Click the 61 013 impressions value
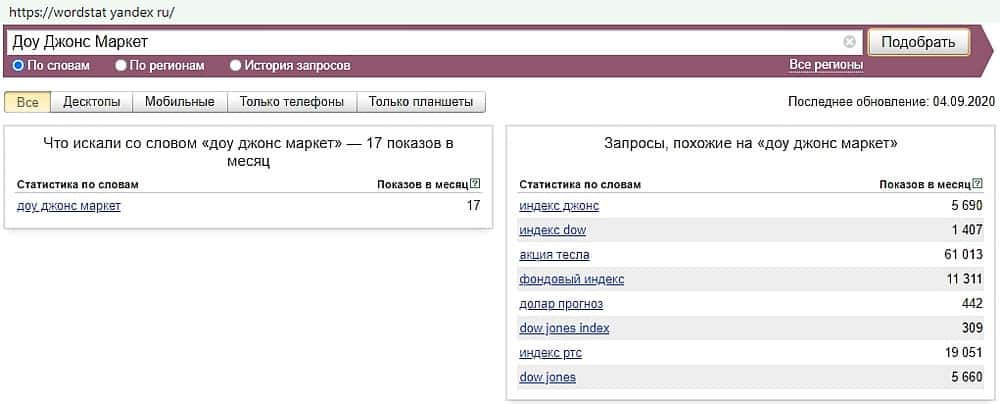 pos(964,255)
